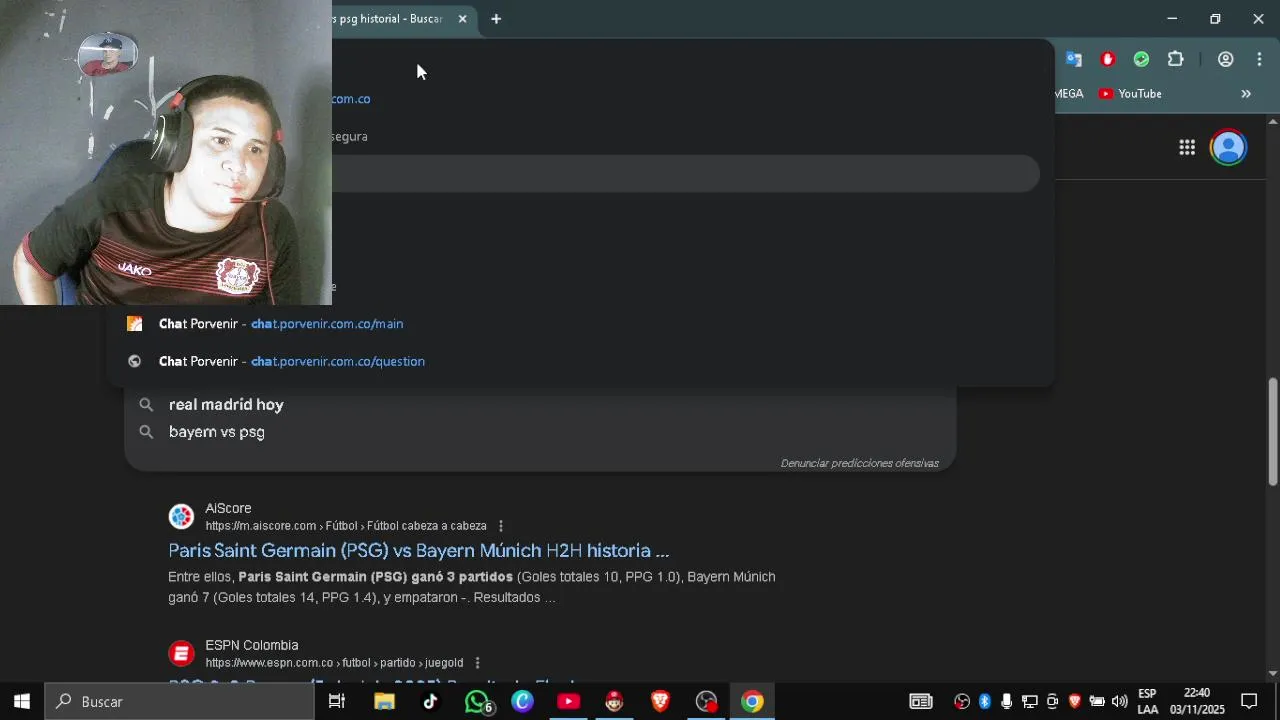Open Chrome's three-dot menu
The height and width of the screenshot is (720, 1280).
coord(1259,59)
